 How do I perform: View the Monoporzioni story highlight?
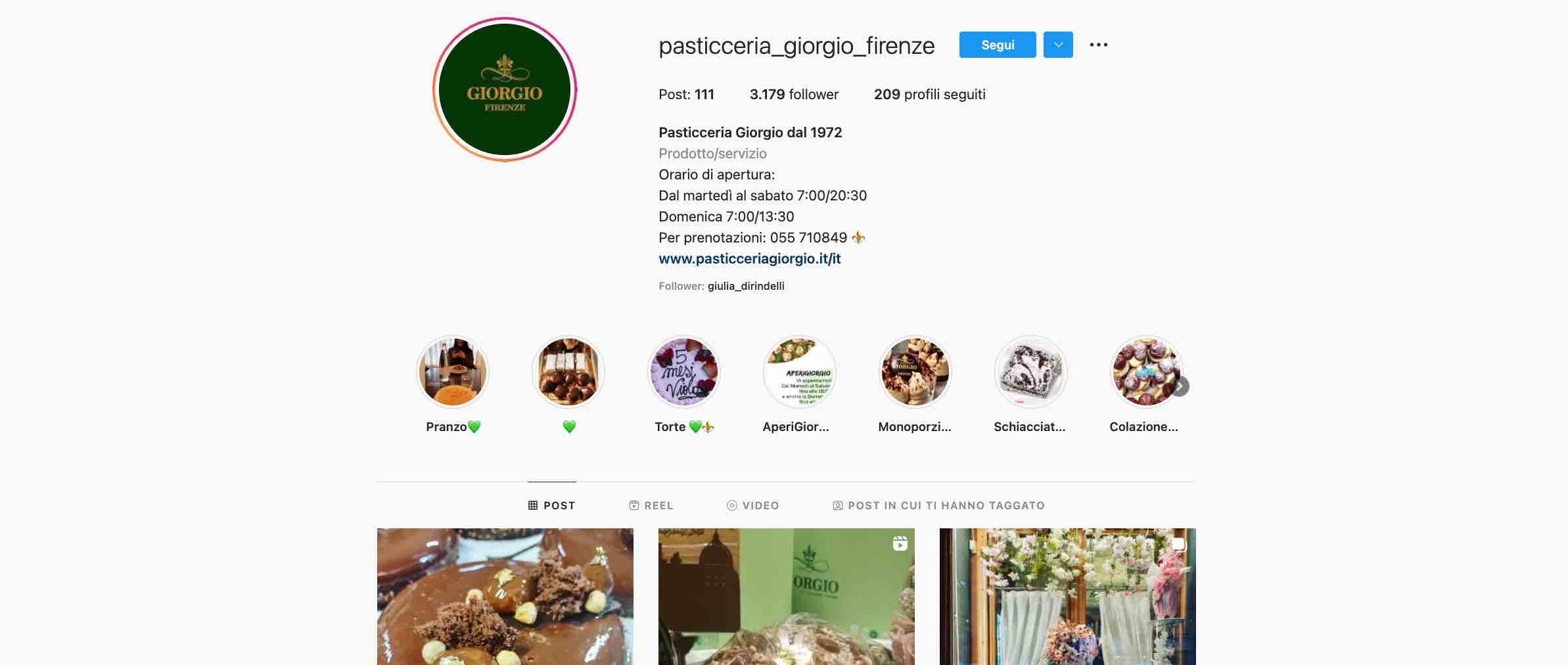coord(915,373)
